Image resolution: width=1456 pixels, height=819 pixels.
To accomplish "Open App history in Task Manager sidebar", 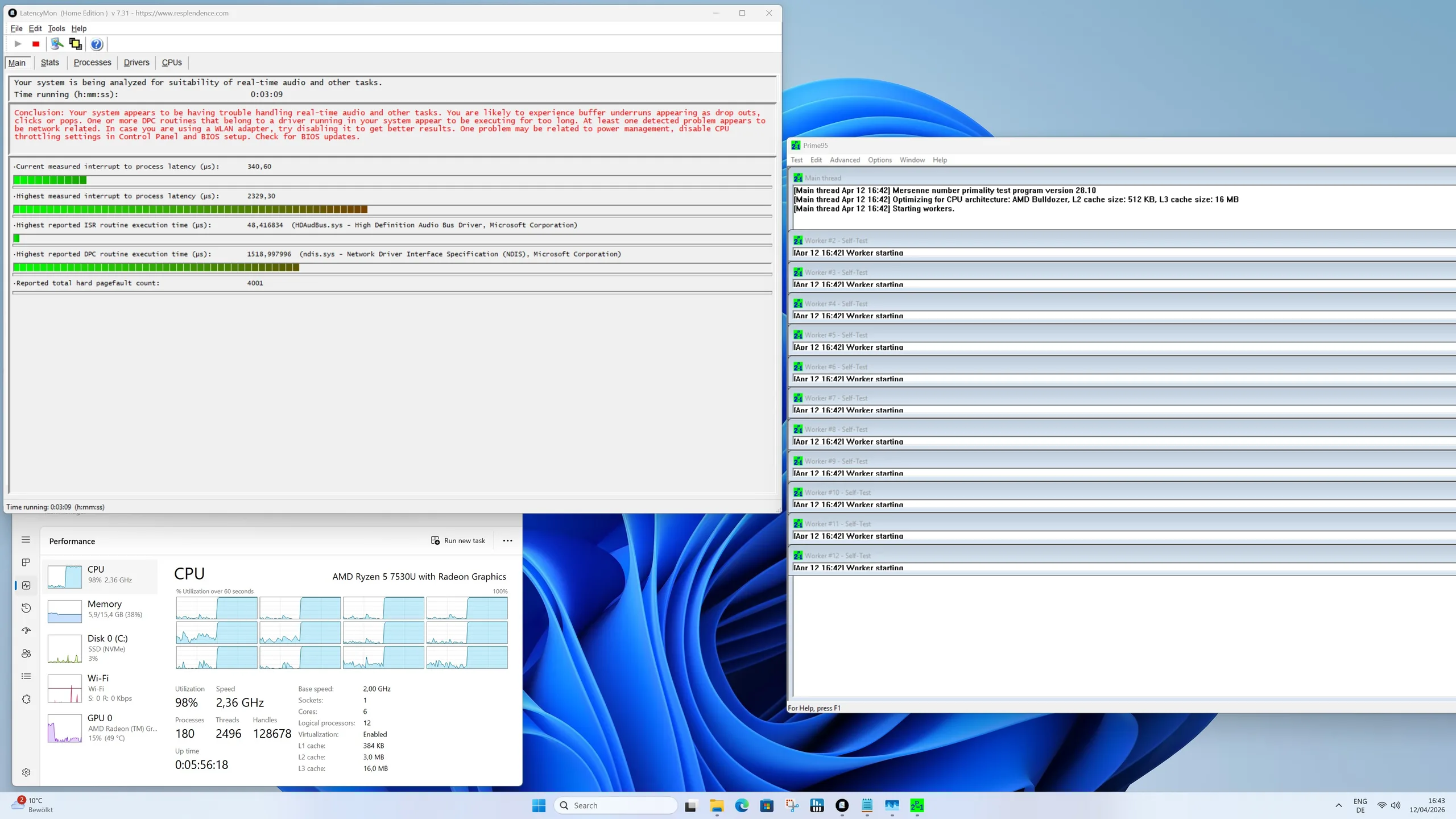I will coord(26,608).
